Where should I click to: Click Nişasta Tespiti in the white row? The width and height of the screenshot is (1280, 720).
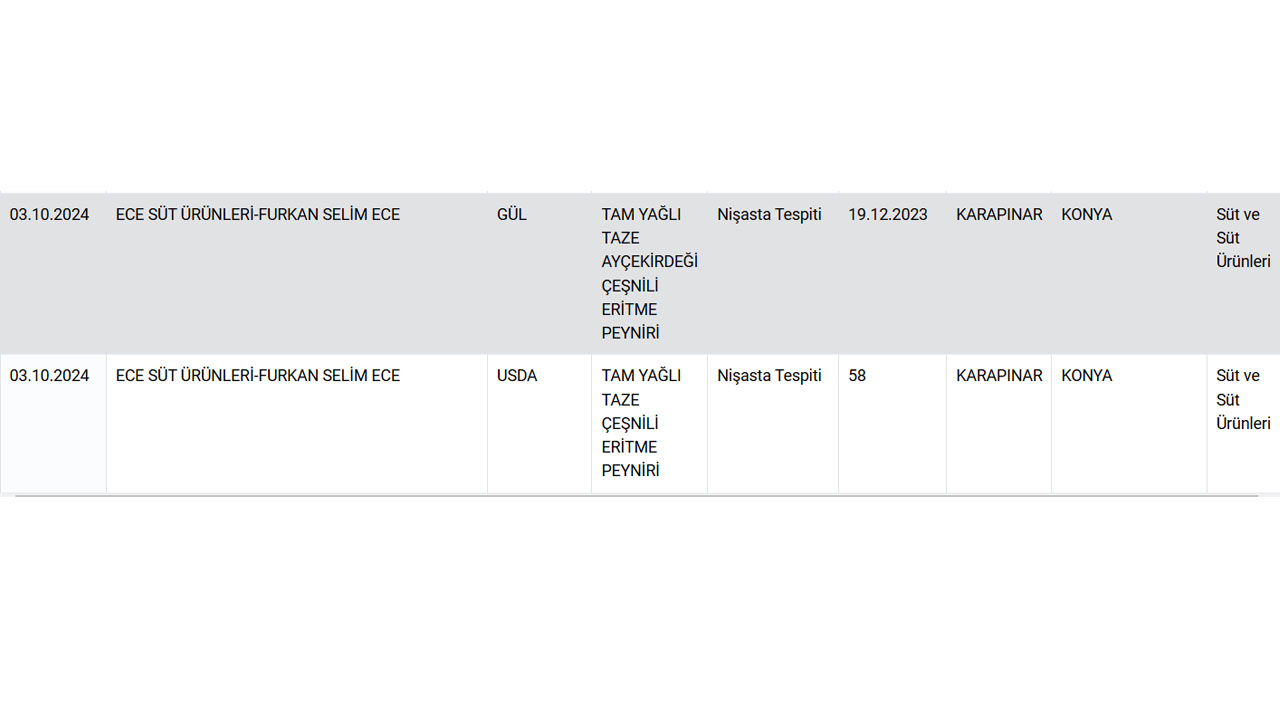(769, 376)
